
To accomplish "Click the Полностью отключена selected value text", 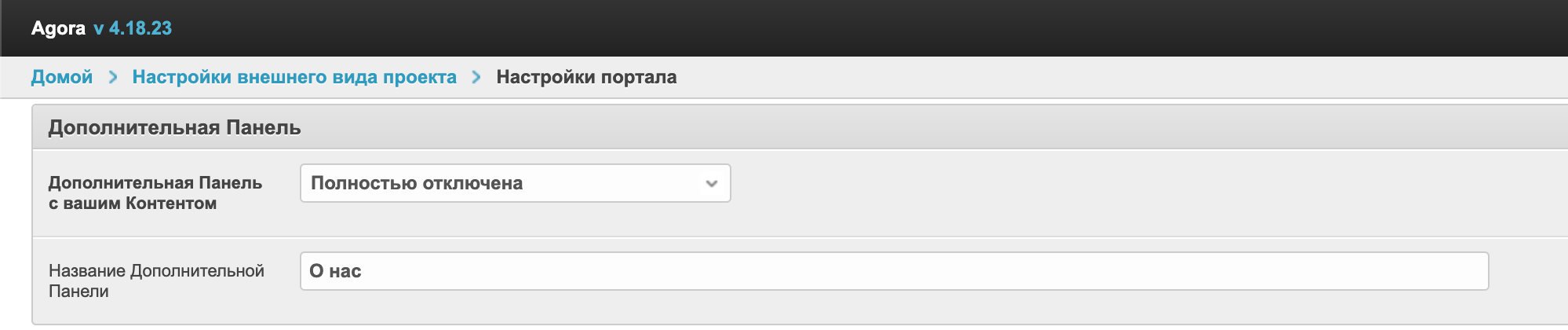I will 417,183.
